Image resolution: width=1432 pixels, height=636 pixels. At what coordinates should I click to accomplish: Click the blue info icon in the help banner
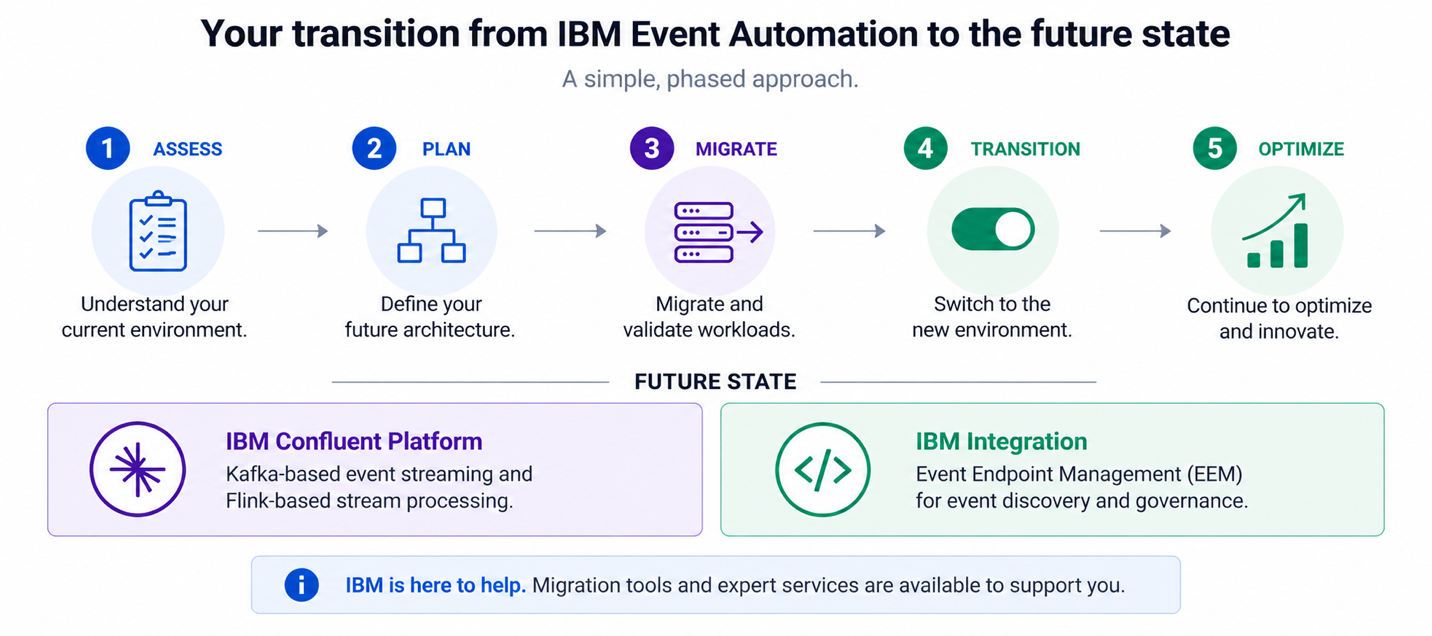click(x=301, y=585)
